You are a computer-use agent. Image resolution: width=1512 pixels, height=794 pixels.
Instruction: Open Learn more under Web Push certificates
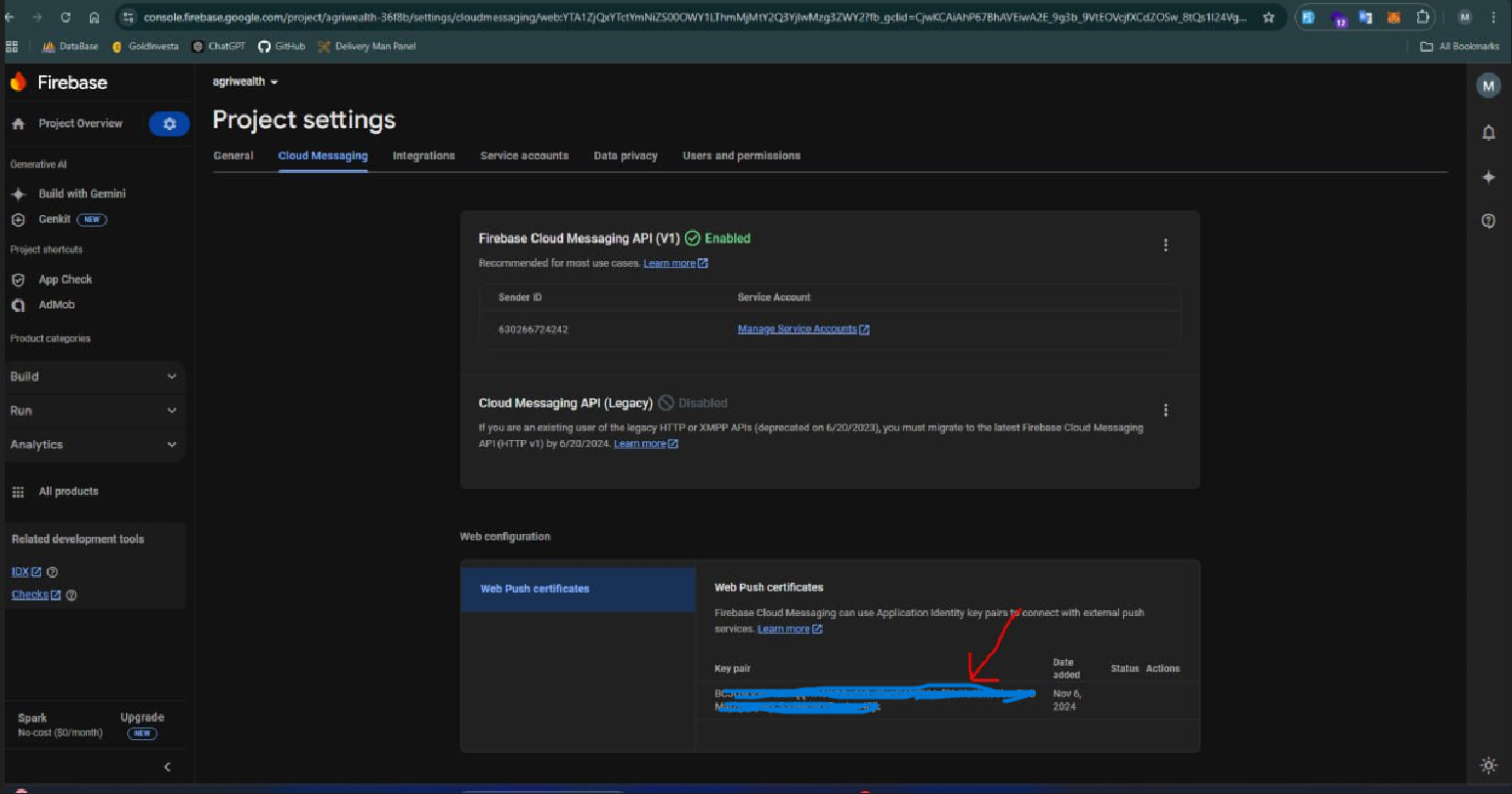(x=790, y=629)
